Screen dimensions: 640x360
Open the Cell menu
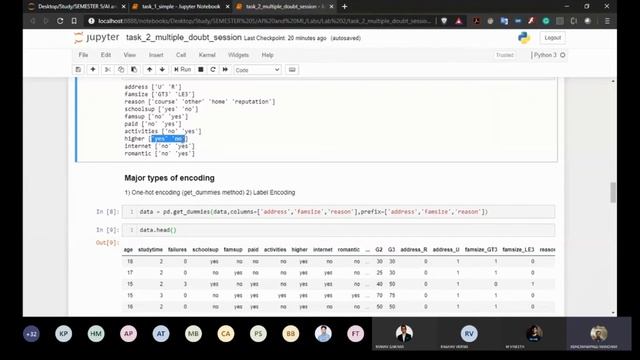(181, 55)
